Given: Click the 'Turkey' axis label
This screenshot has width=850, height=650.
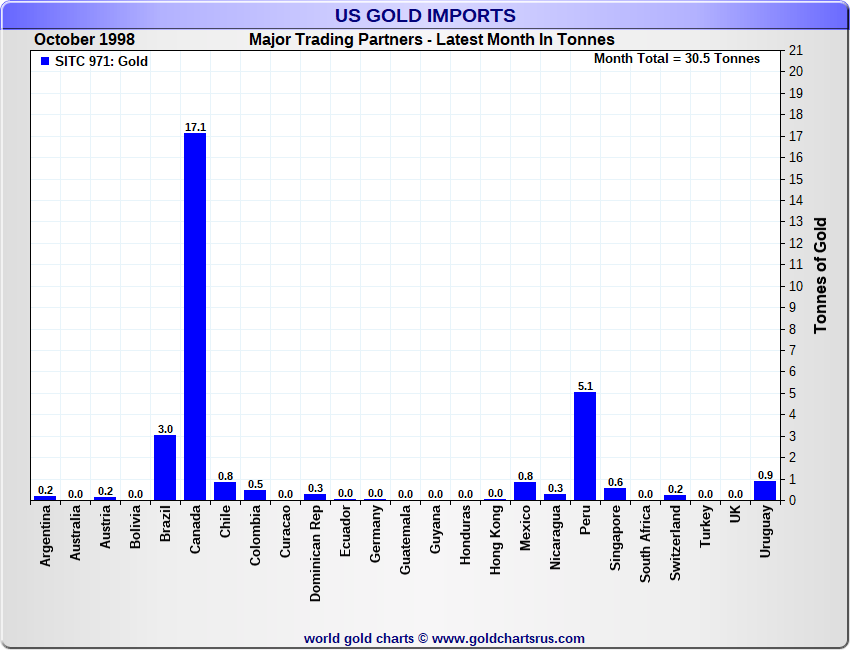Looking at the screenshot, I should 705,526.
